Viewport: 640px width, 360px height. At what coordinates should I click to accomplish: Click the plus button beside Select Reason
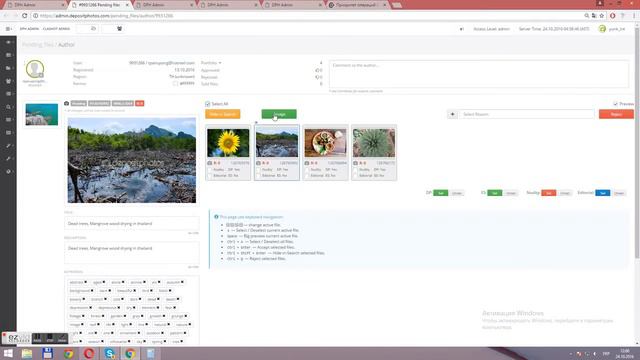click(453, 114)
